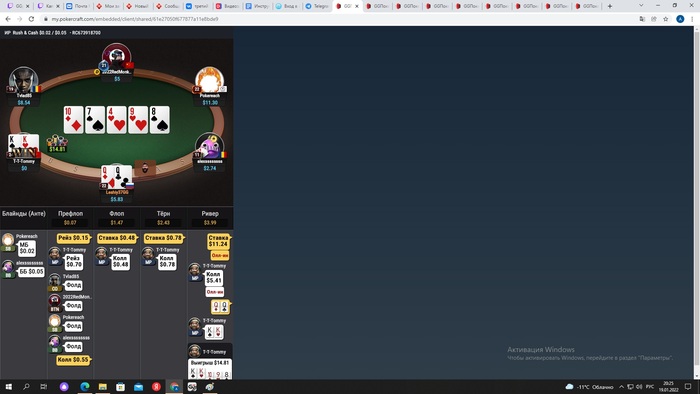The height and width of the screenshot is (394, 700).
Task: Click the Ставка $11.24 river bubble
Action: [x=218, y=241]
